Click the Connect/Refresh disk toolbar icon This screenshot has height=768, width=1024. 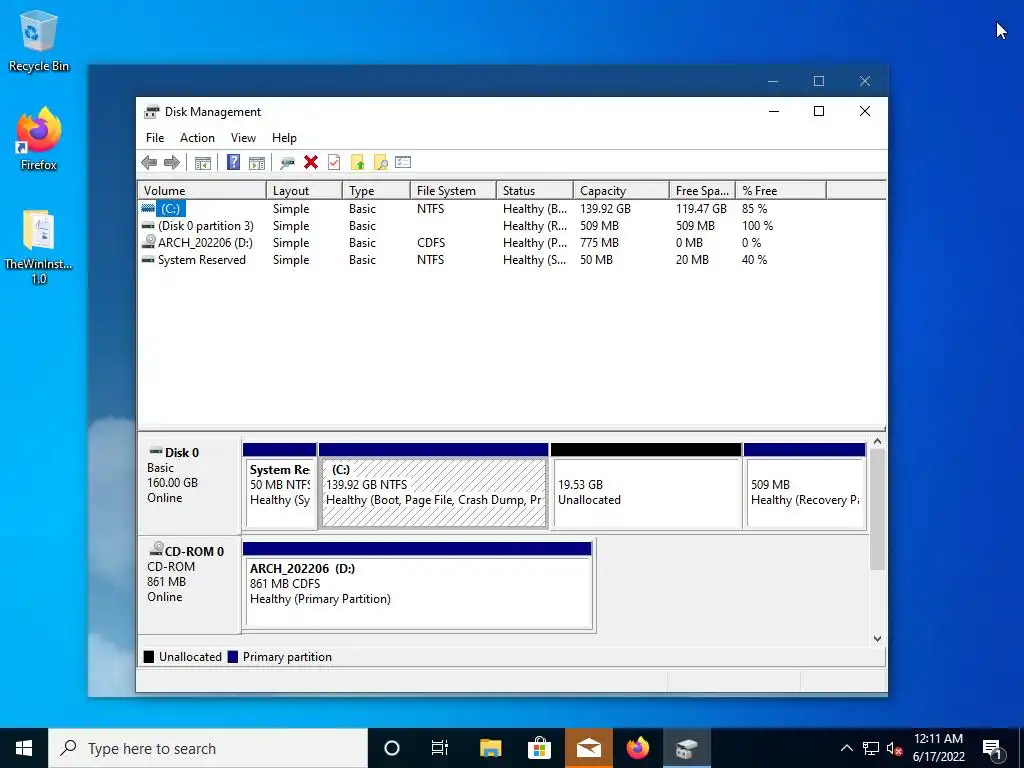tap(287, 163)
